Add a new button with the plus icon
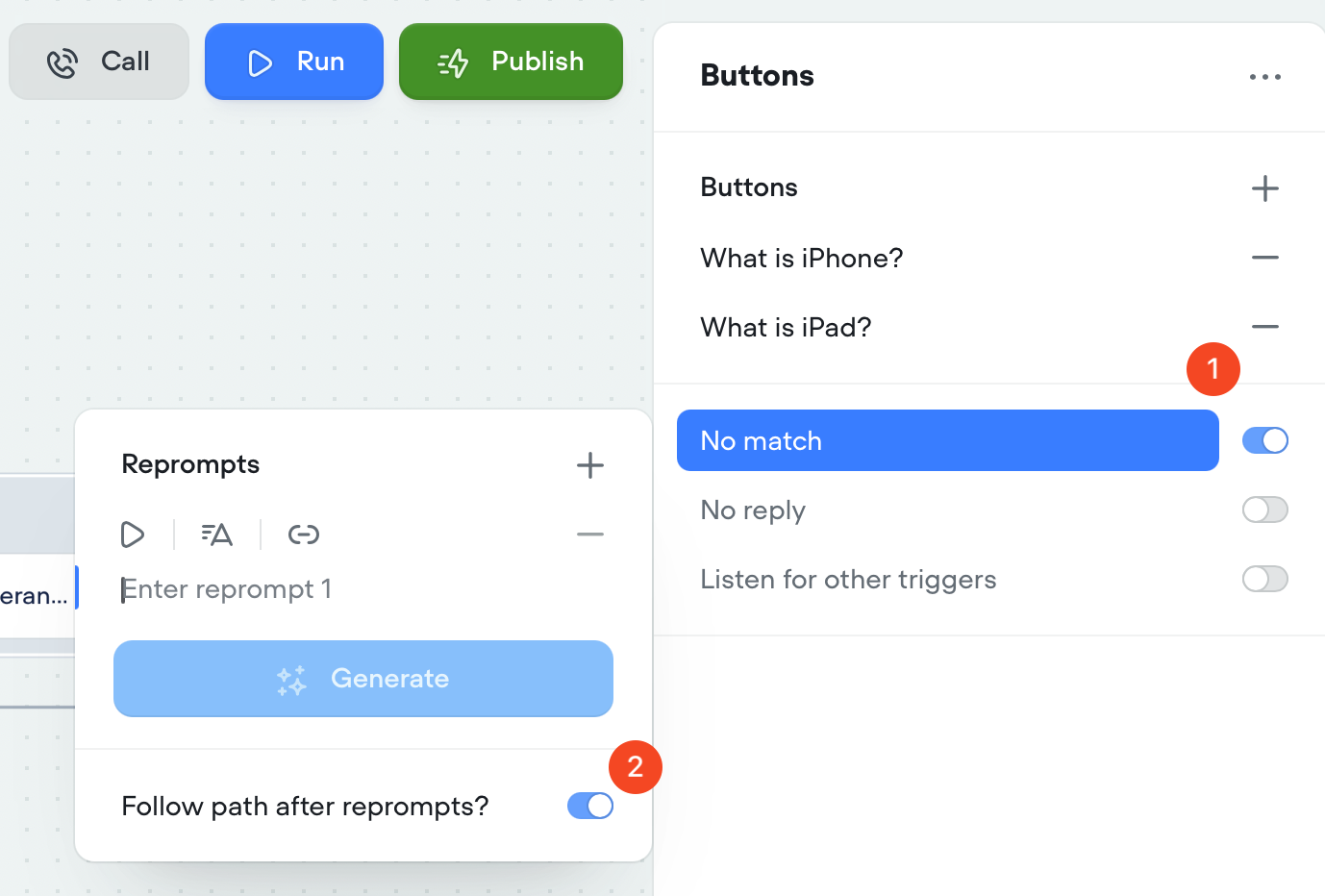The image size is (1325, 896). tap(1264, 188)
